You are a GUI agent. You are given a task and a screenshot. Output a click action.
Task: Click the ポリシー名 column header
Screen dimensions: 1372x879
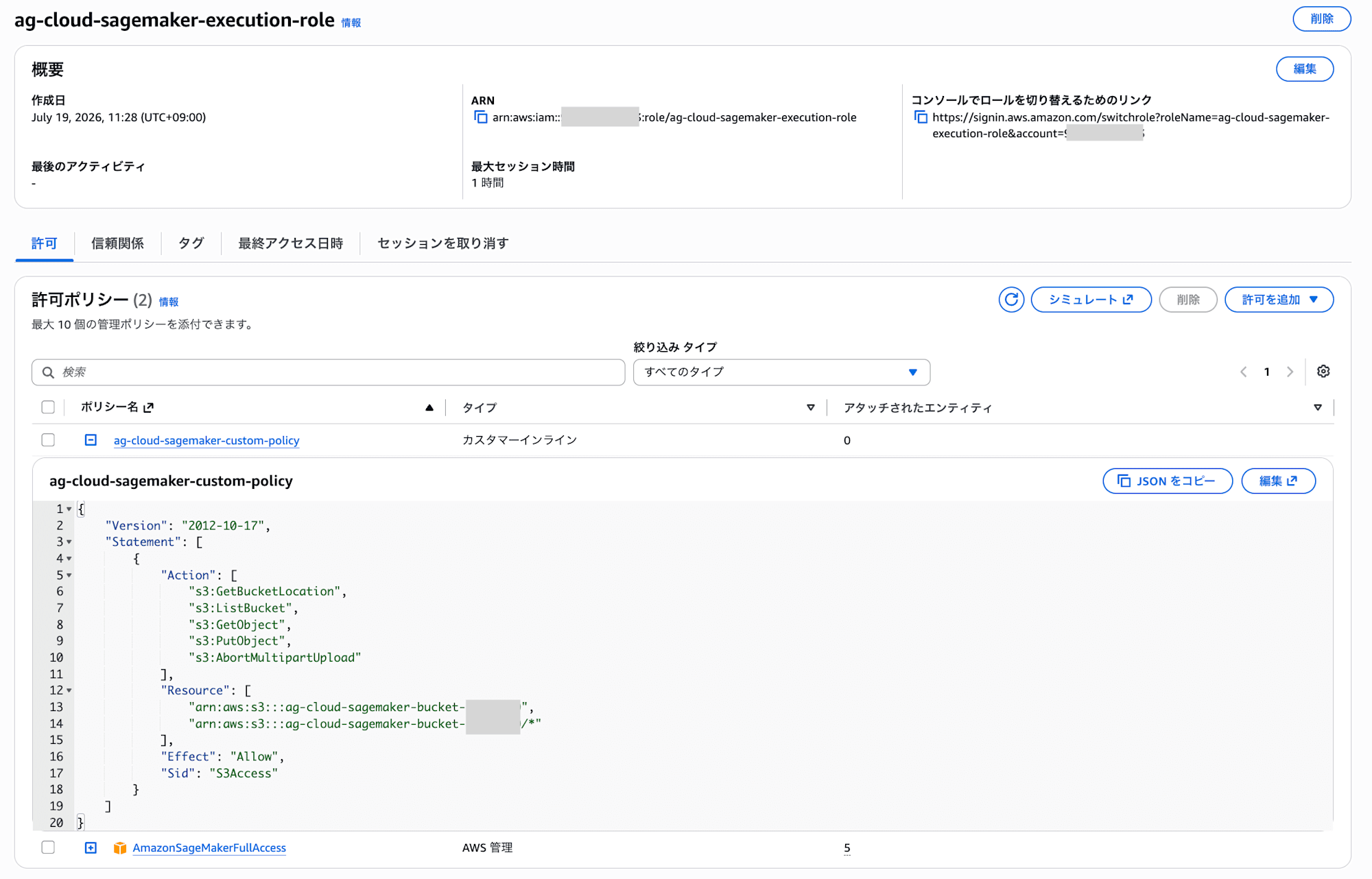(110, 407)
